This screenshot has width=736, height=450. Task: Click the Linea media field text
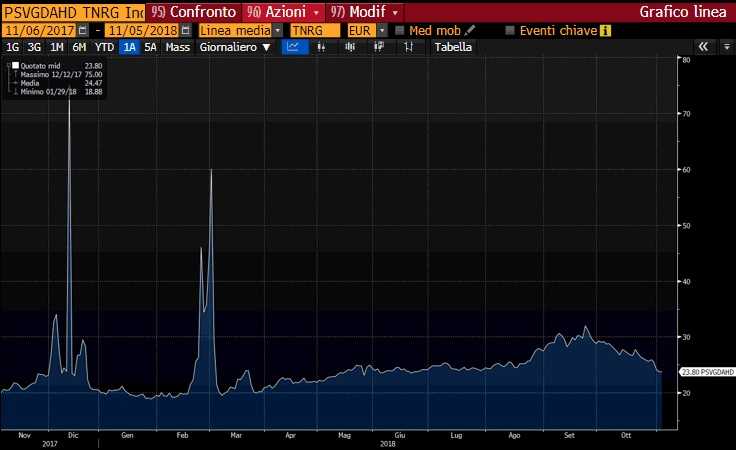235,31
